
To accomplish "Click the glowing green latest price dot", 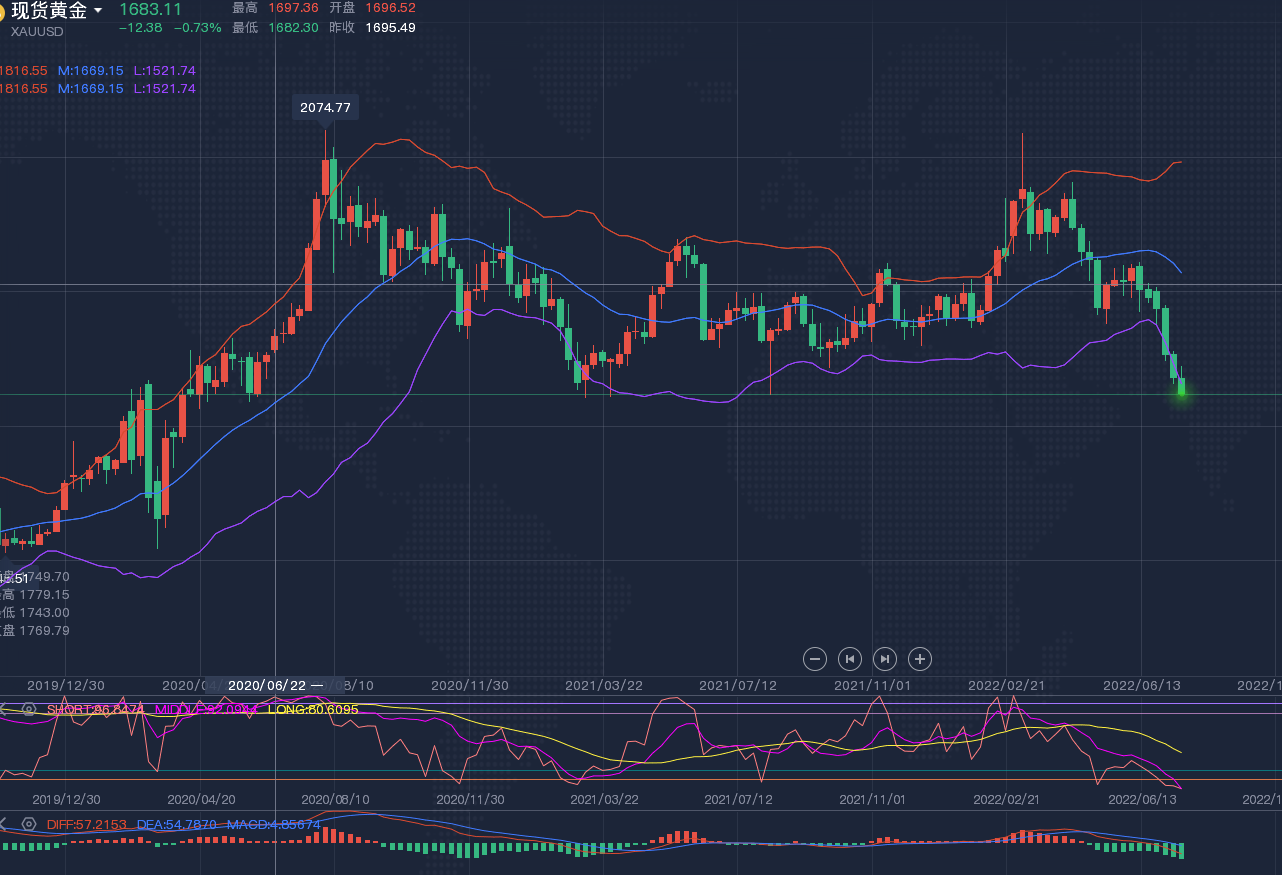I will [1181, 391].
